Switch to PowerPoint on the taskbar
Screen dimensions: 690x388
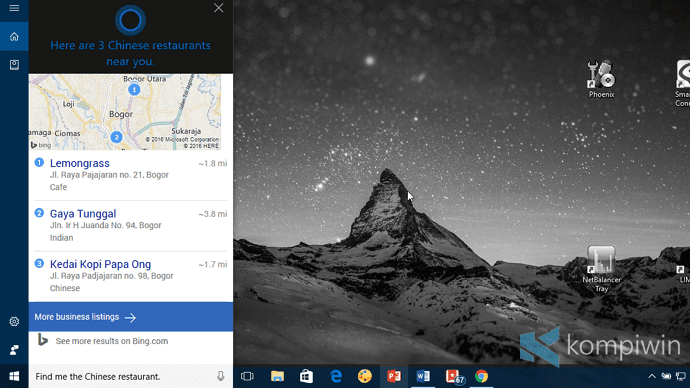[394, 376]
